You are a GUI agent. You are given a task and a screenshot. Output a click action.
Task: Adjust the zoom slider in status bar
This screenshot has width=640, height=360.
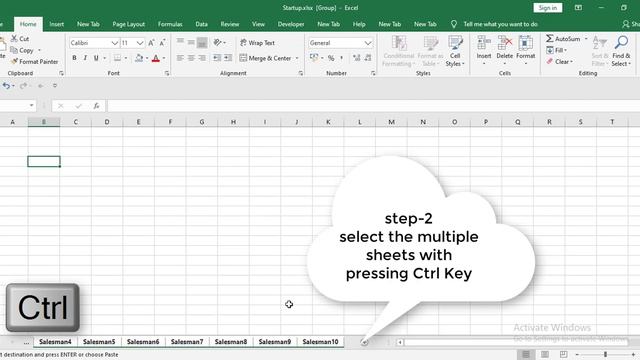605,354
